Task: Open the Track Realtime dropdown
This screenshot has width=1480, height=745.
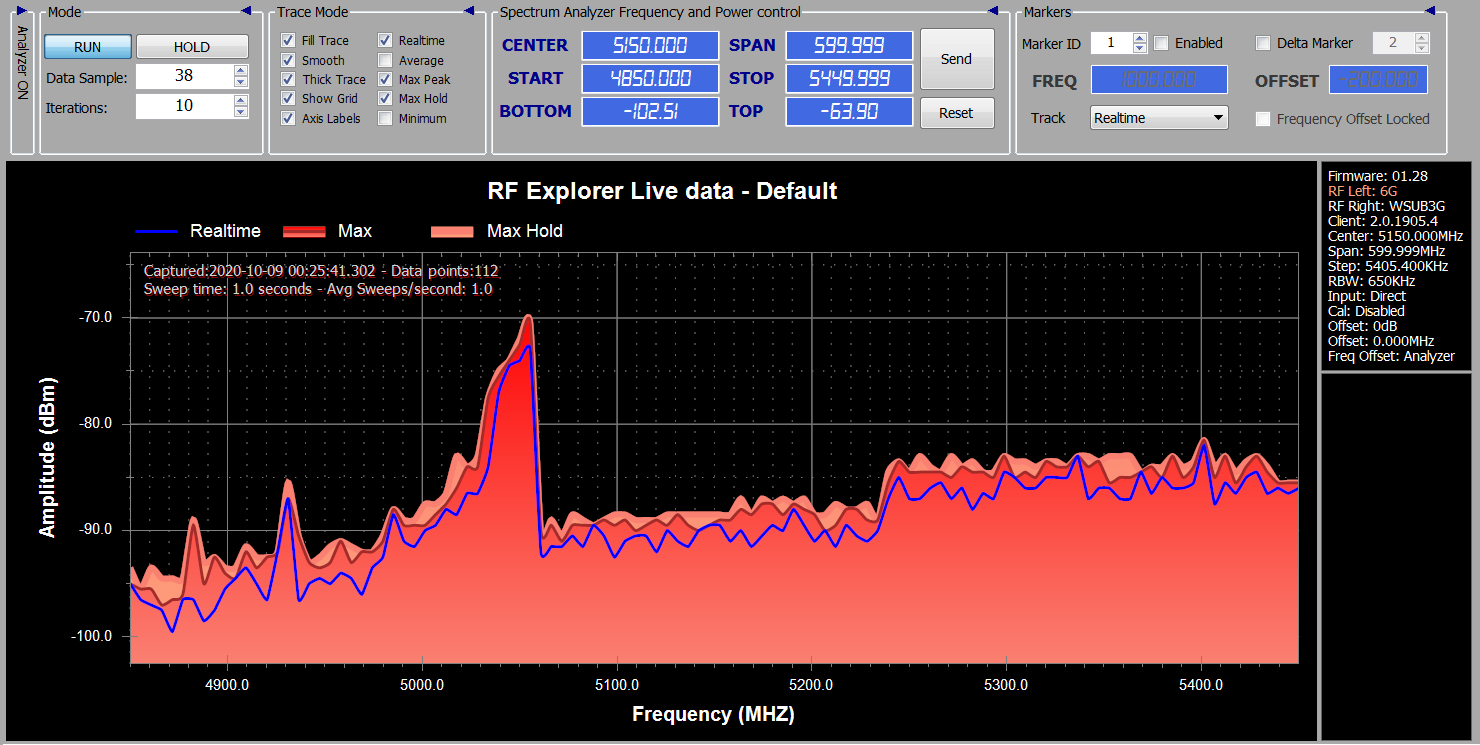Action: (1159, 118)
